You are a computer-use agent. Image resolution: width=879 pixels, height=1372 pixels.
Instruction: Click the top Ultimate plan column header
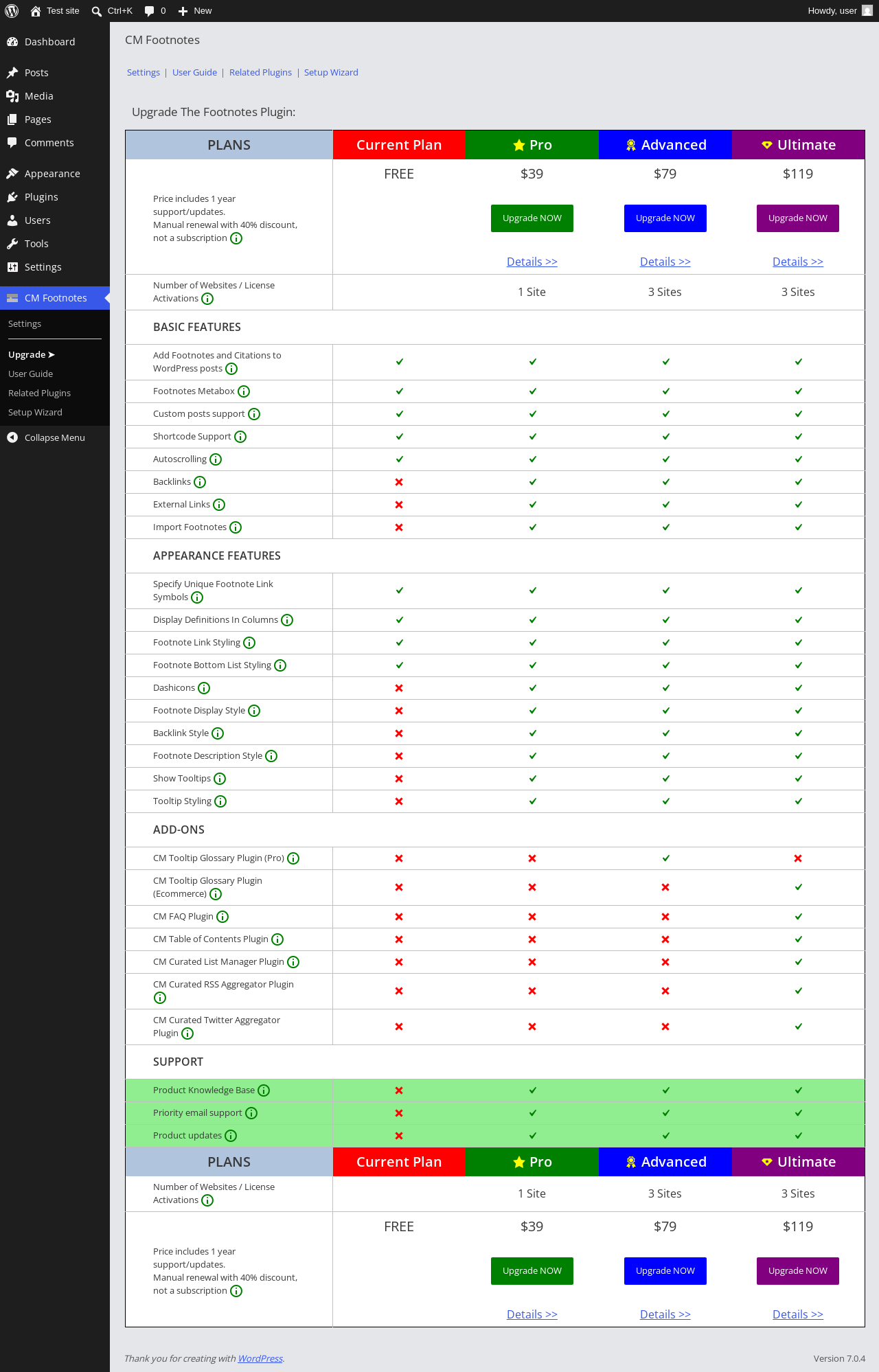(x=798, y=145)
